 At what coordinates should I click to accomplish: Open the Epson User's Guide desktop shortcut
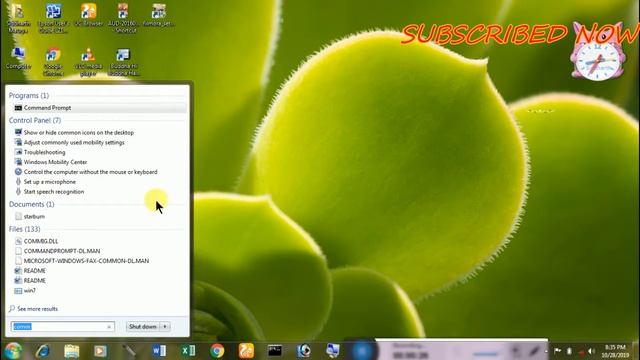53,18
